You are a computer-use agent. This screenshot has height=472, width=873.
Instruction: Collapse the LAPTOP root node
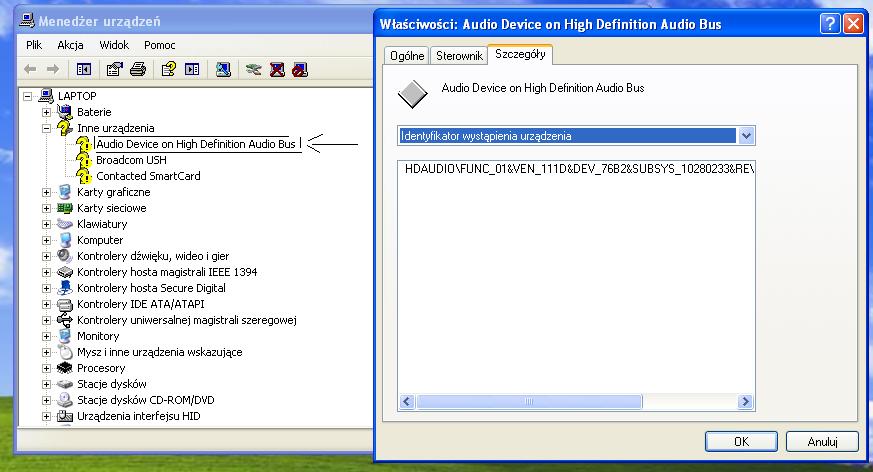(27, 96)
